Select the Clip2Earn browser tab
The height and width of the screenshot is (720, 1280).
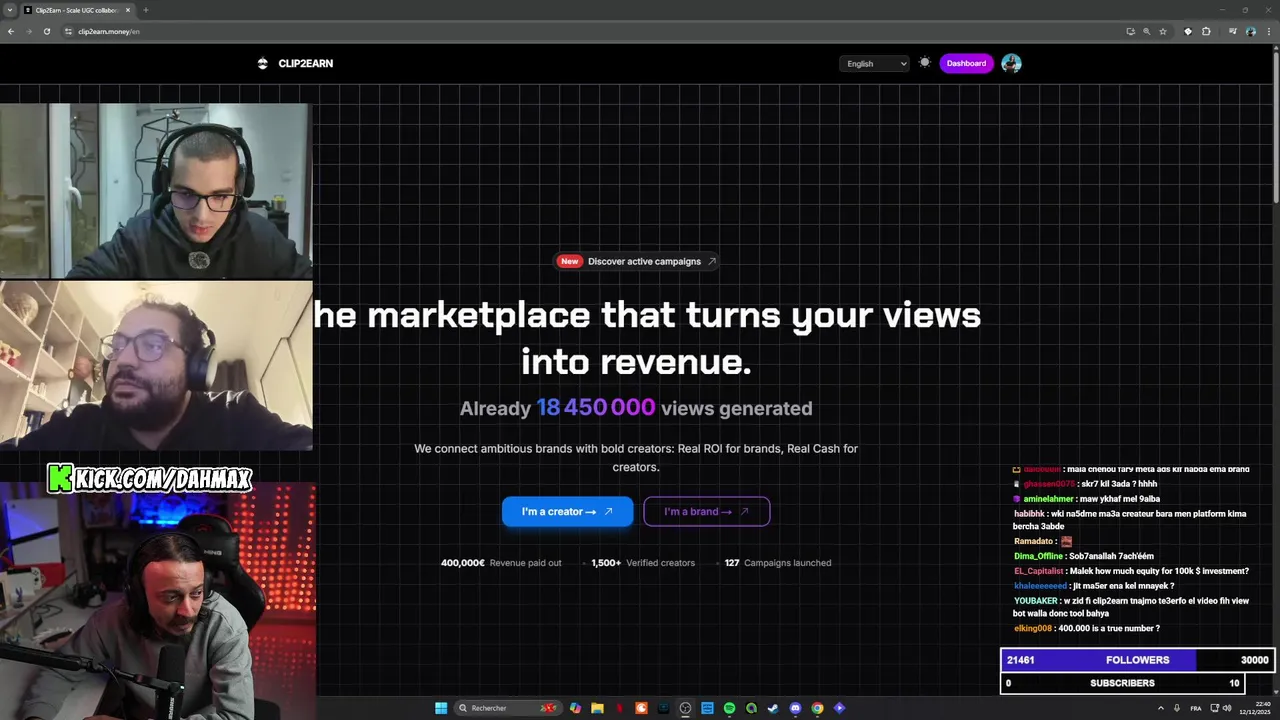[77, 10]
